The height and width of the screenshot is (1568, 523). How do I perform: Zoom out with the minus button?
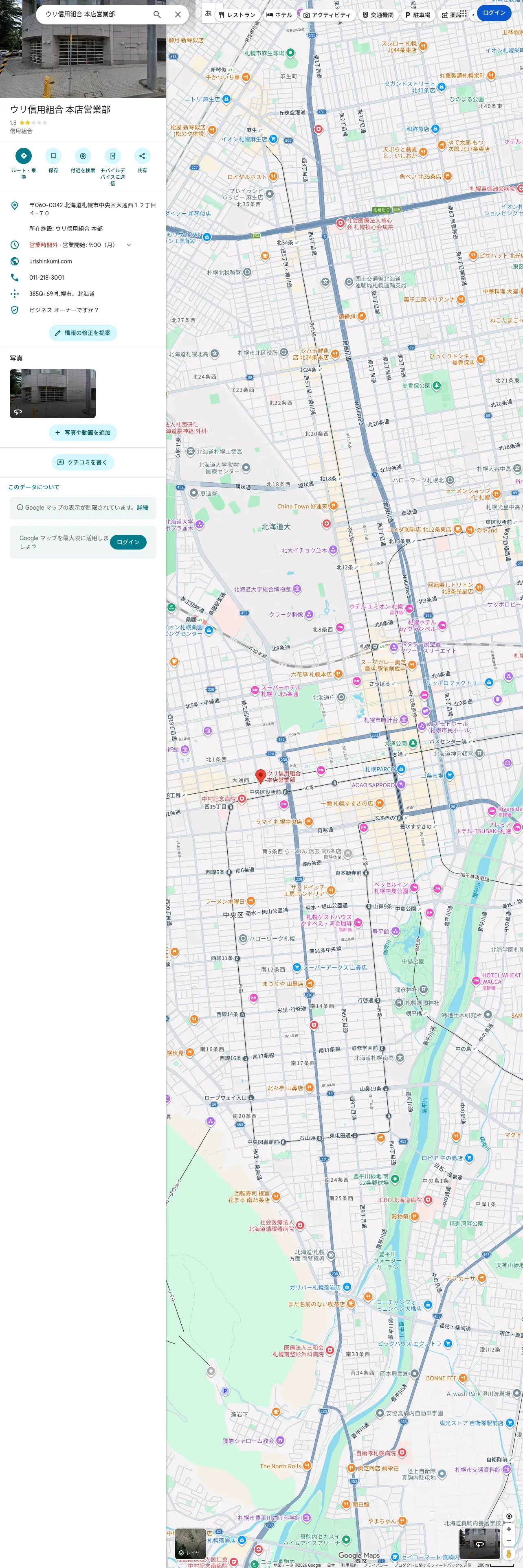(509, 1541)
